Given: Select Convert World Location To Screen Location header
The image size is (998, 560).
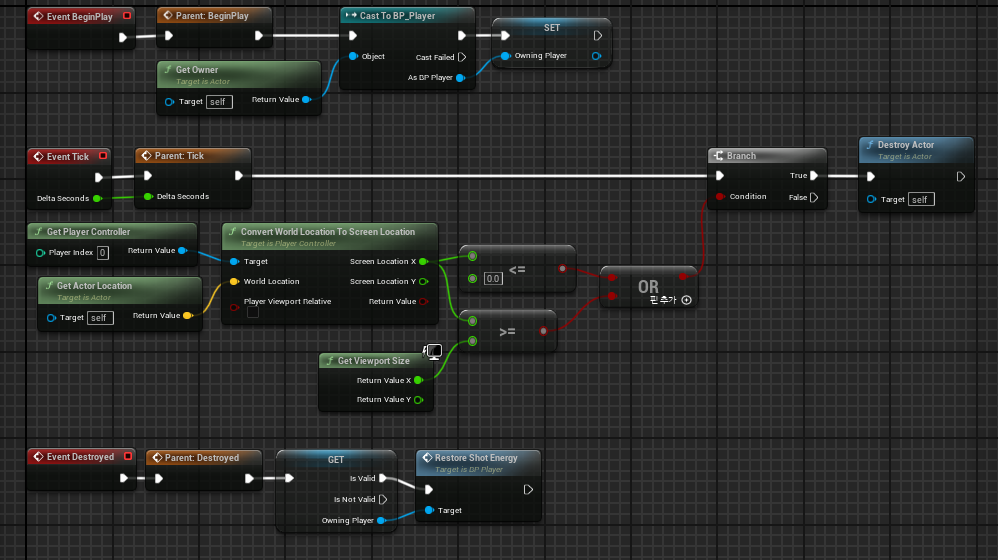Looking at the screenshot, I should (x=330, y=236).
